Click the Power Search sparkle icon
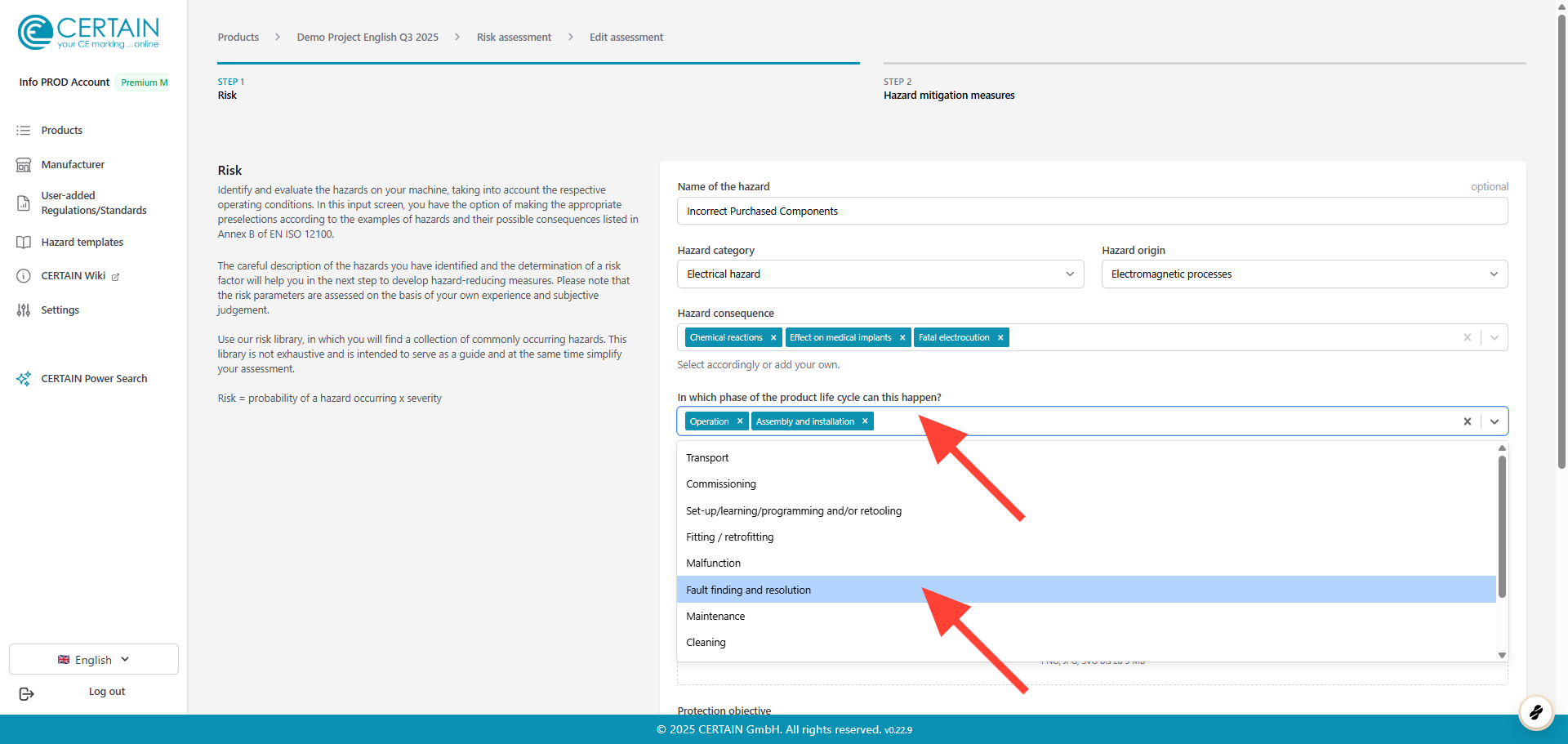The image size is (1568, 744). (x=24, y=379)
